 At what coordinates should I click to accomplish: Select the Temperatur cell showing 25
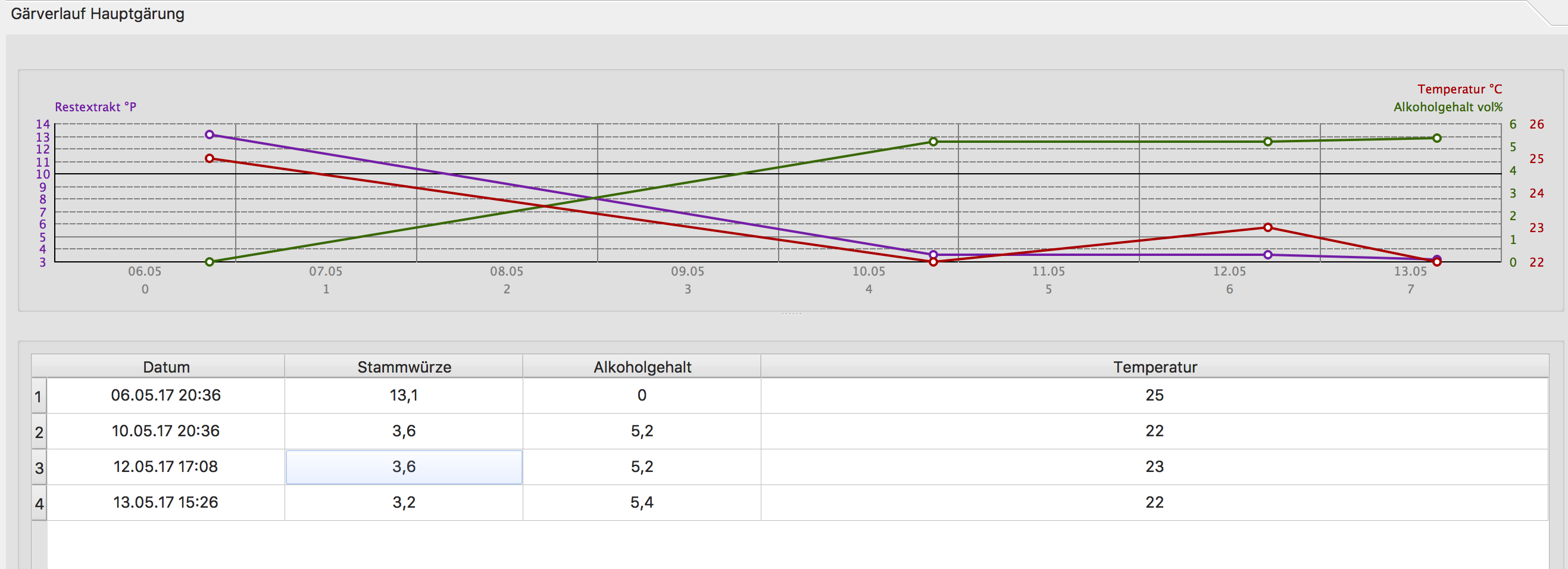1154,396
